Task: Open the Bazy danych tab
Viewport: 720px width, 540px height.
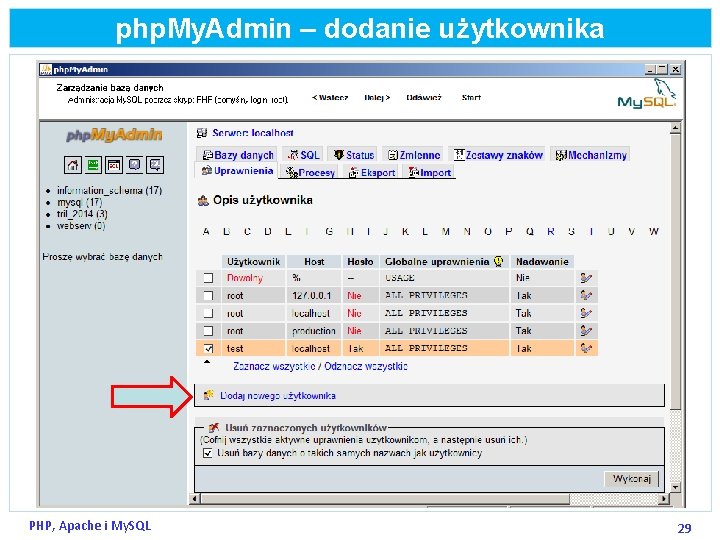Action: tap(238, 155)
